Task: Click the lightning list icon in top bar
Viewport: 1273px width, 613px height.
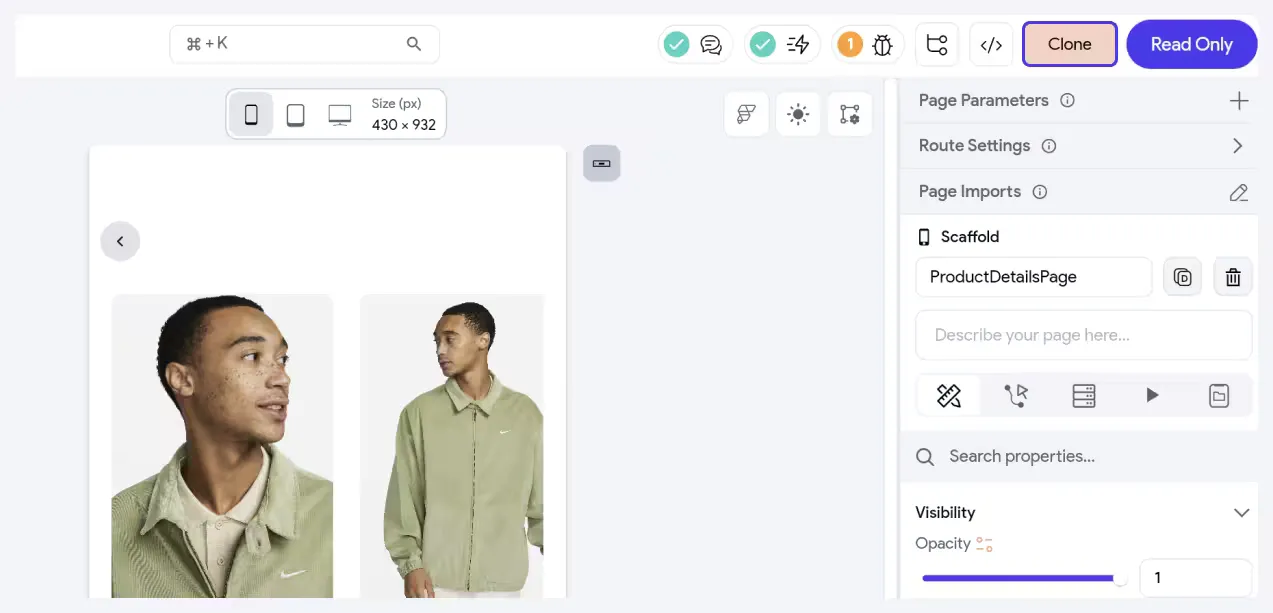Action: click(798, 45)
